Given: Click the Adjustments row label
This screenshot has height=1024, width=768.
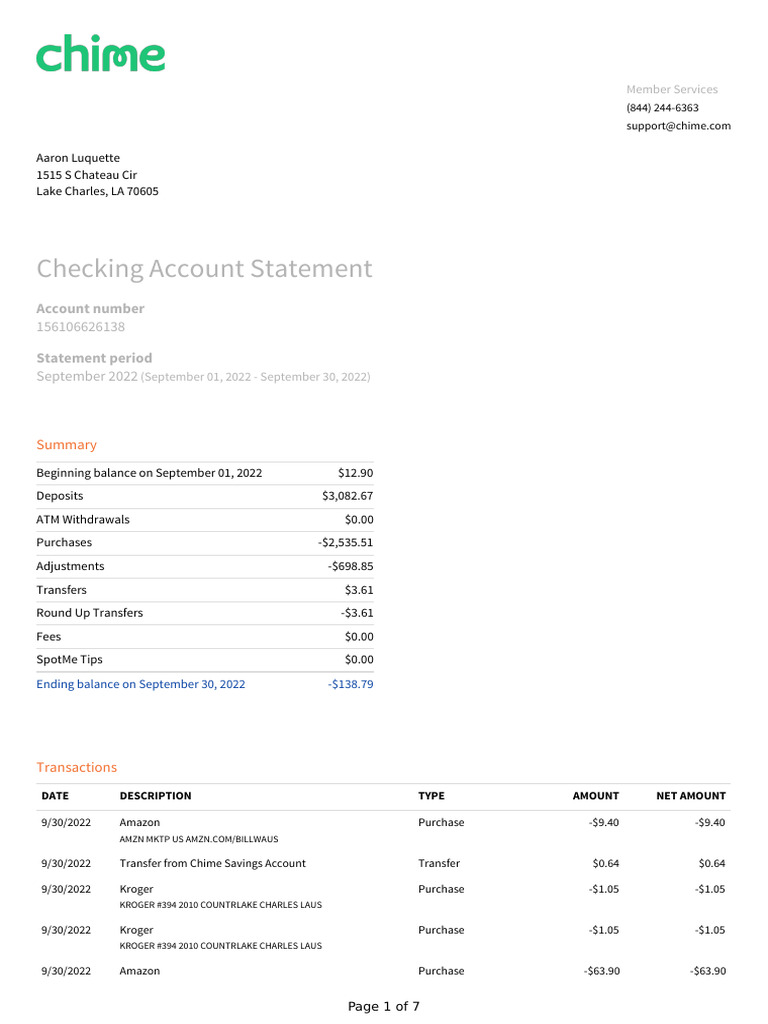Looking at the screenshot, I should pos(70,566).
